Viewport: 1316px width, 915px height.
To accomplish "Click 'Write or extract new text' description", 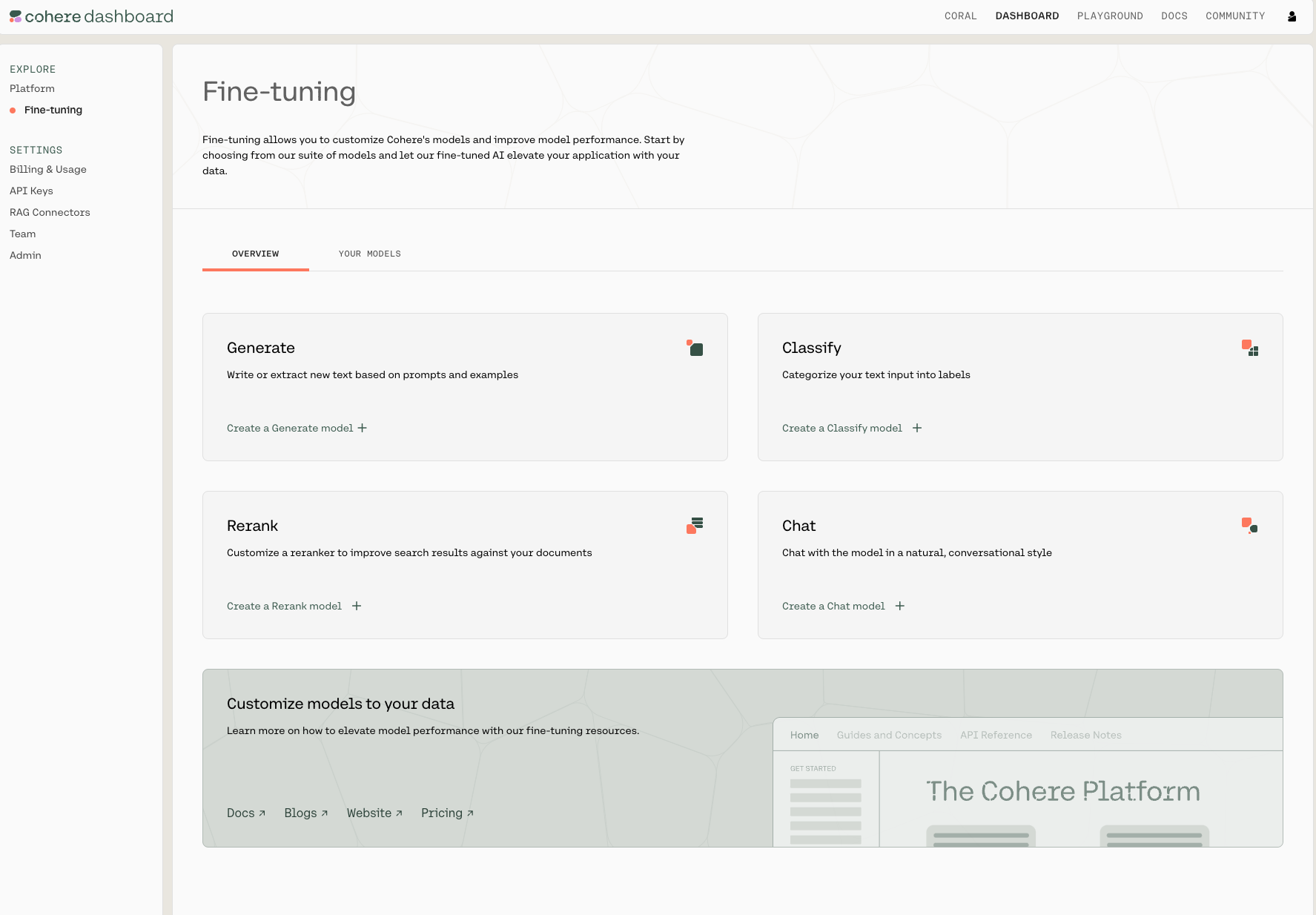I will click(372, 374).
